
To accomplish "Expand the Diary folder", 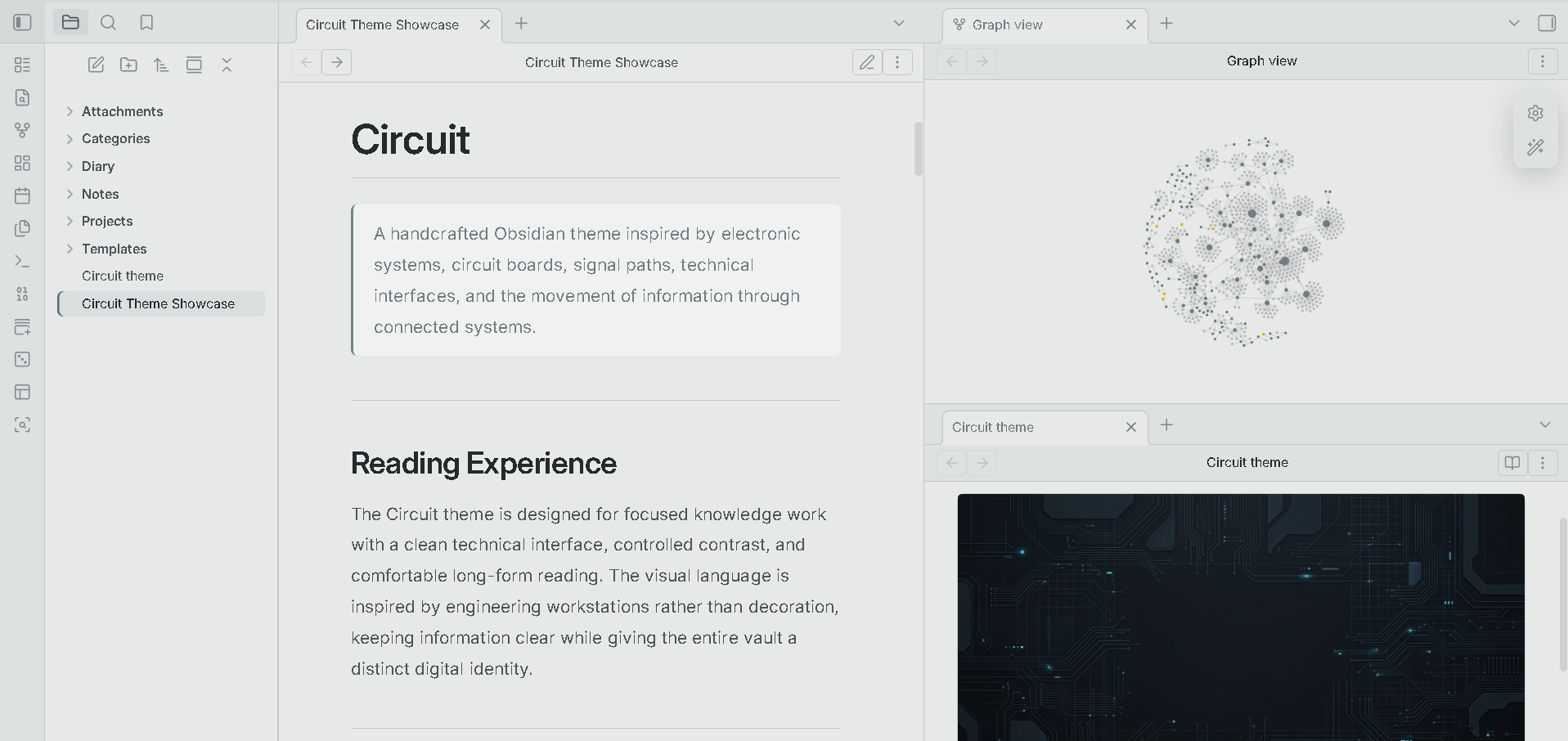I will [x=70, y=166].
